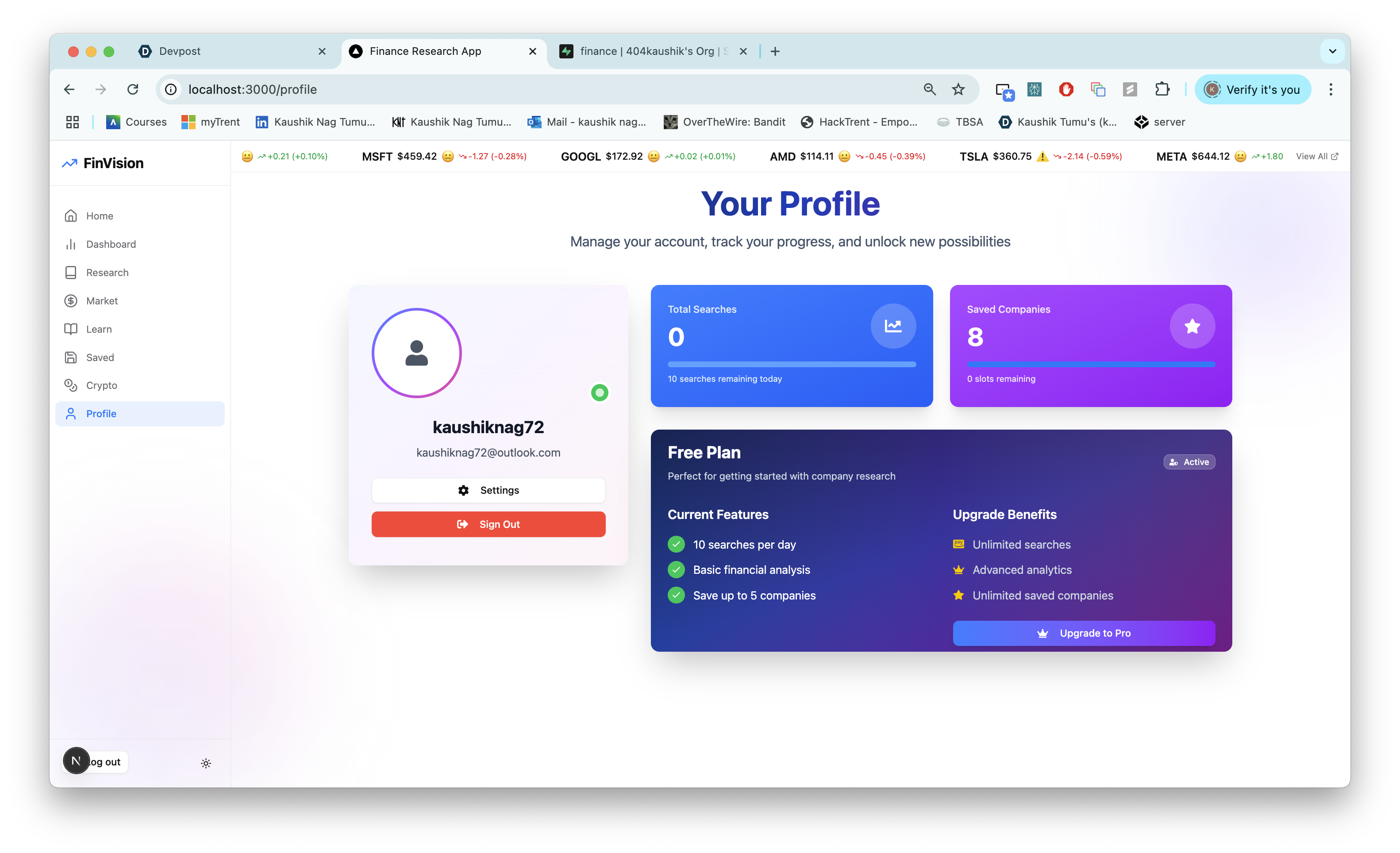Click the chart icon on Total Searches card
This screenshot has width=1400, height=853.
pos(892,326)
